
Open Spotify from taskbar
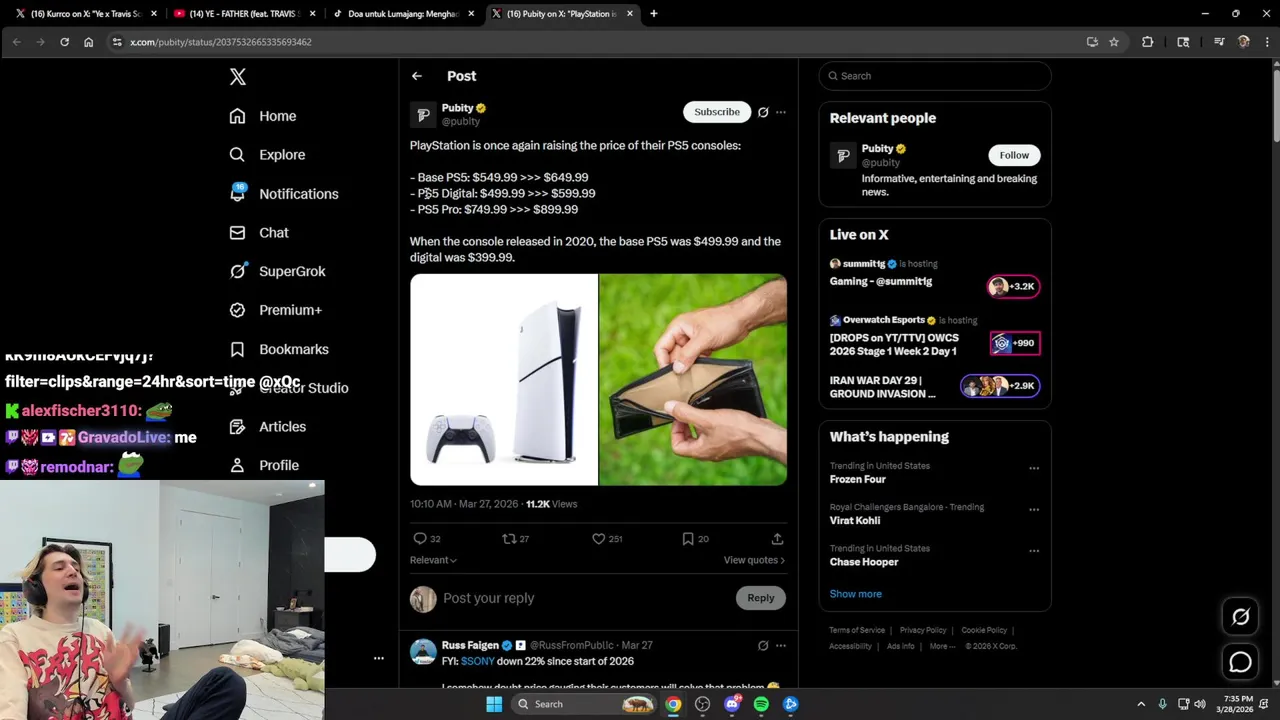(761, 704)
